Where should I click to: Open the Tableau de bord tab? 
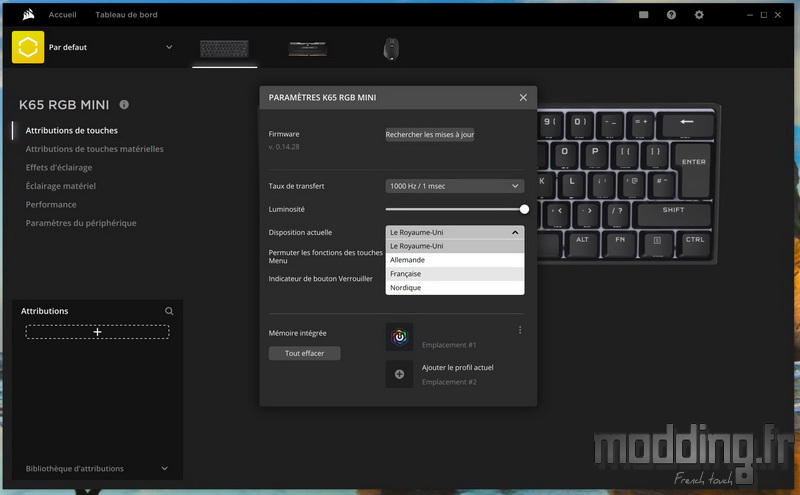pyautogui.click(x=126, y=15)
